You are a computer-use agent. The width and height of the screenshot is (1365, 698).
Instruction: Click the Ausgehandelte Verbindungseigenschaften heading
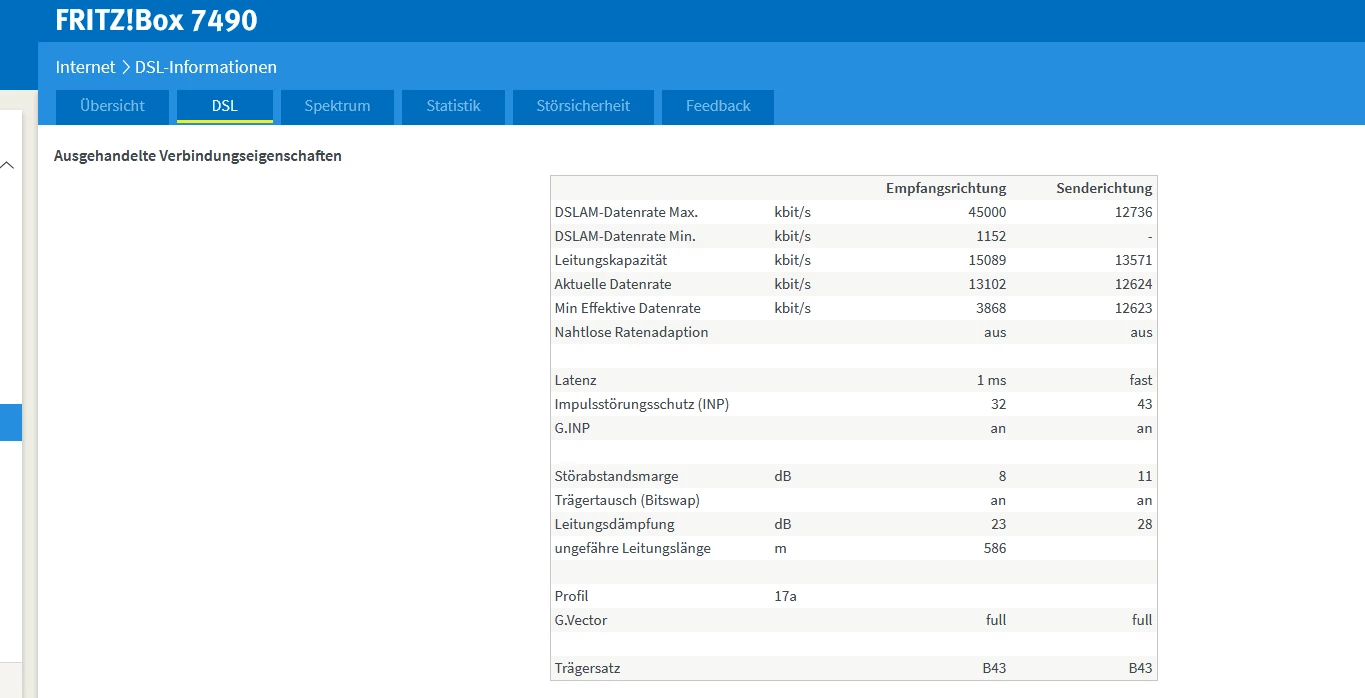[198, 156]
